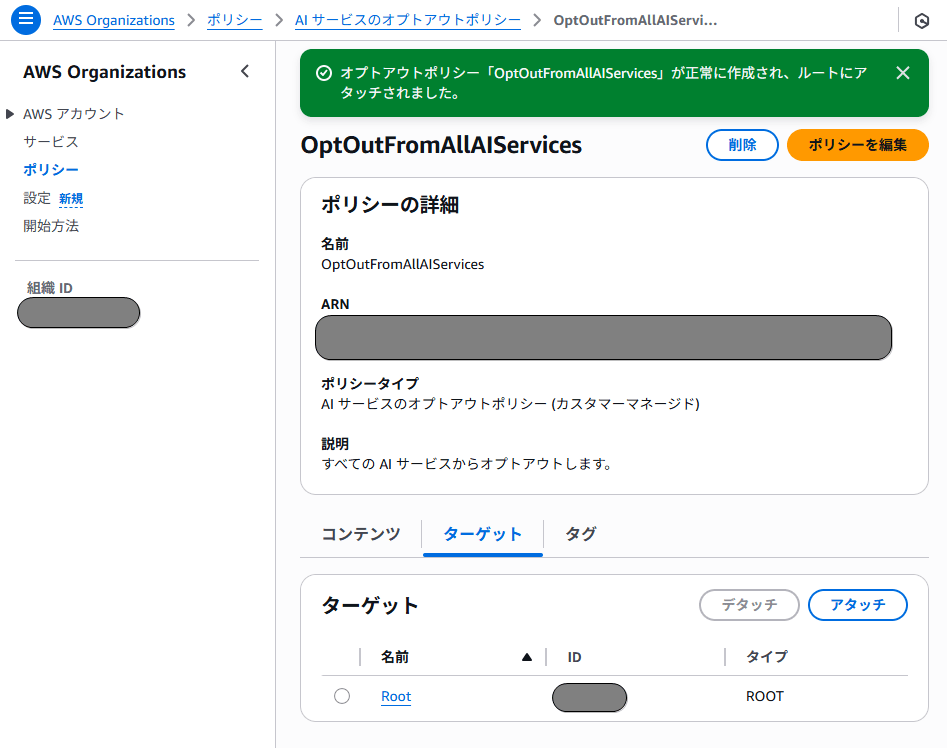Dismiss the green success notification

click(903, 73)
